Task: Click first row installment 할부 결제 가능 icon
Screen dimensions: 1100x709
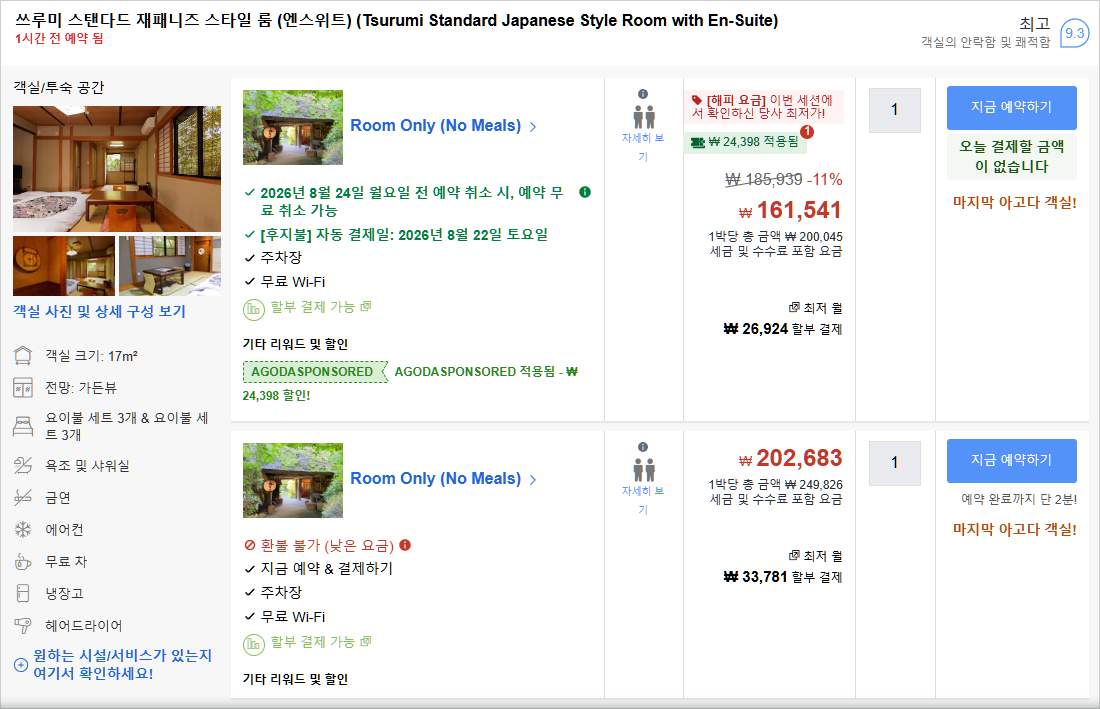Action: coord(253,309)
